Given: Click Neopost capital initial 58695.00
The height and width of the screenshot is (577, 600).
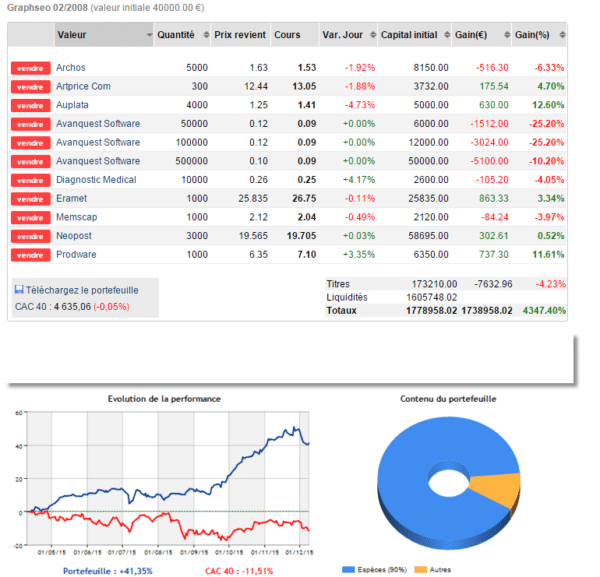Looking at the screenshot, I should point(428,236).
